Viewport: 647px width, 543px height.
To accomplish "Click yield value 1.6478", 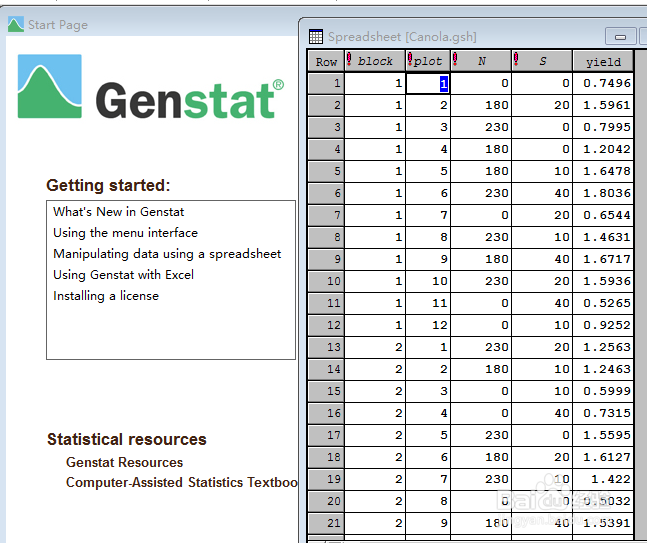I will point(603,171).
